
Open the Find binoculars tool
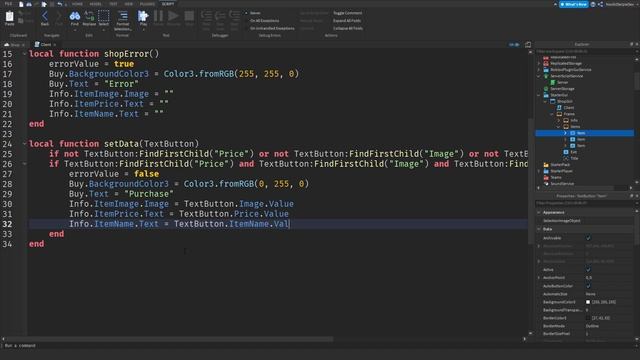pos(75,16)
